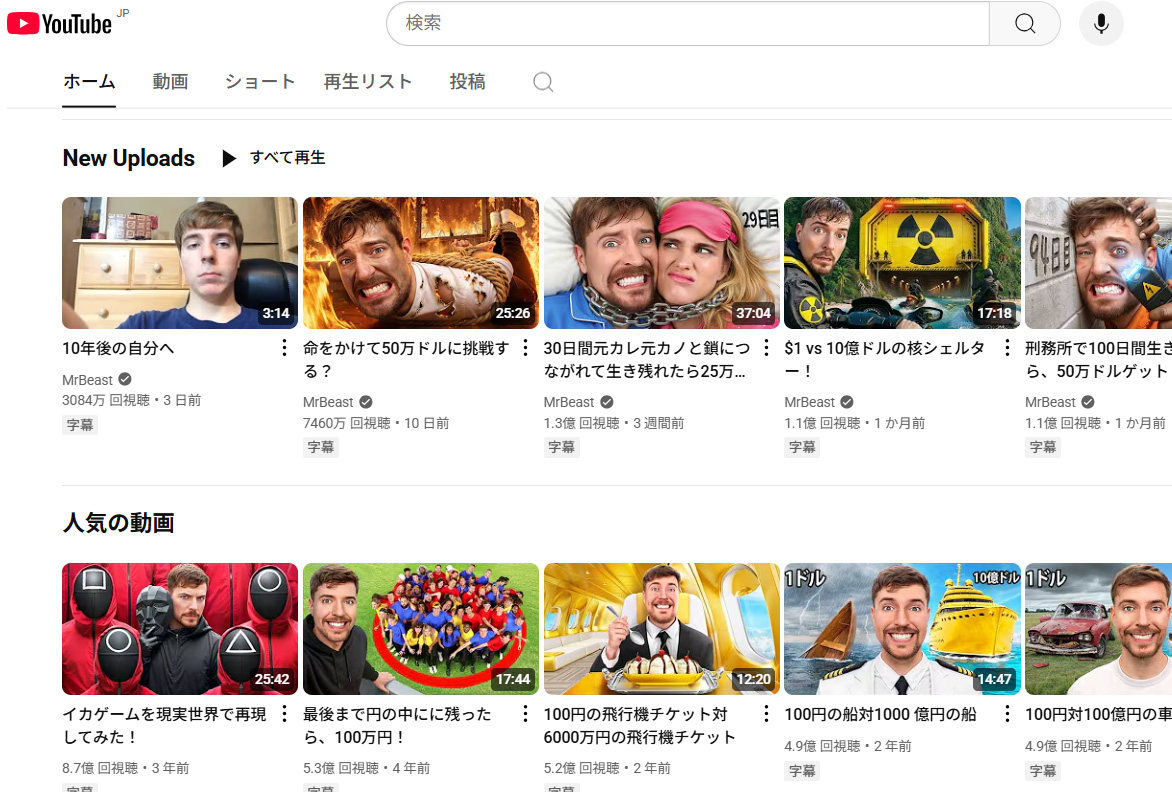Click the magnifier search submit button

(1024, 23)
